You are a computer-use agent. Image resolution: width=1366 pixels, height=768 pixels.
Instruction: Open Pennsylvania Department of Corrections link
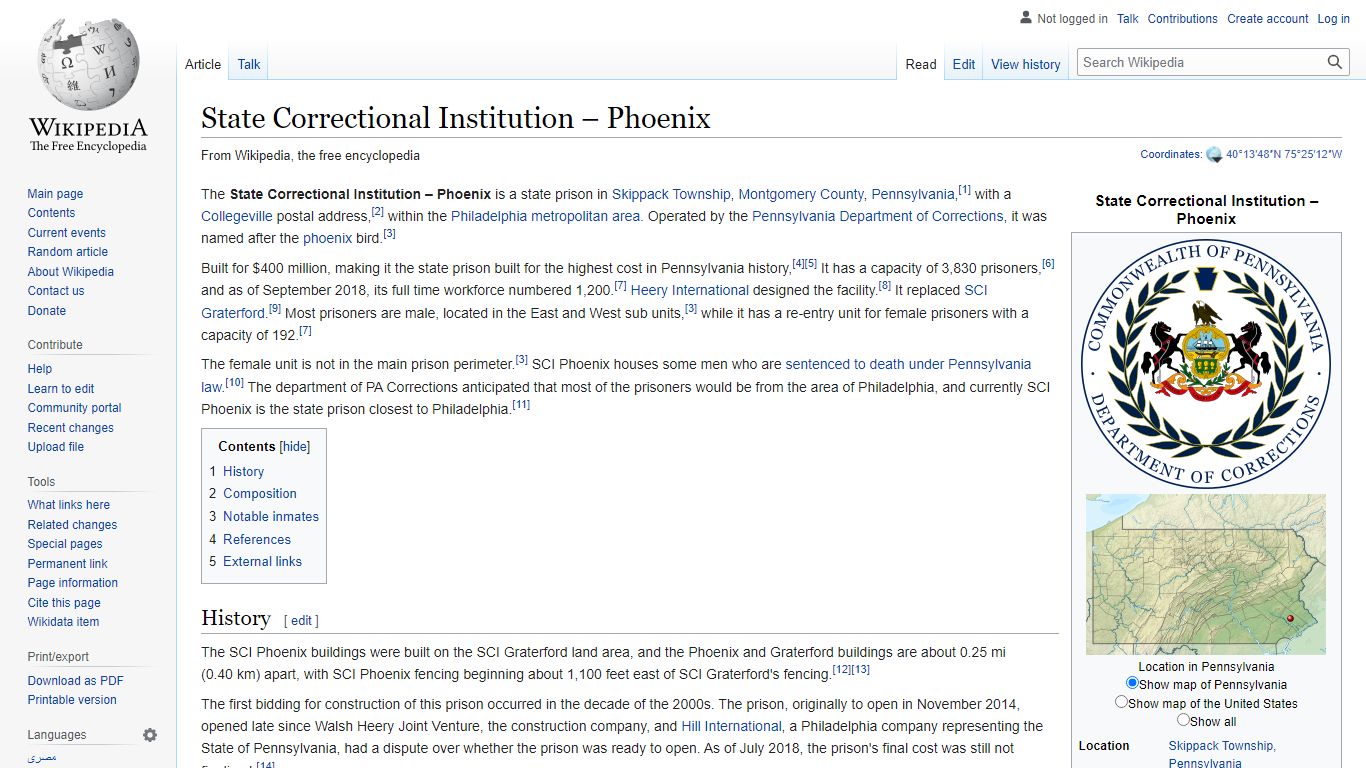pos(878,216)
